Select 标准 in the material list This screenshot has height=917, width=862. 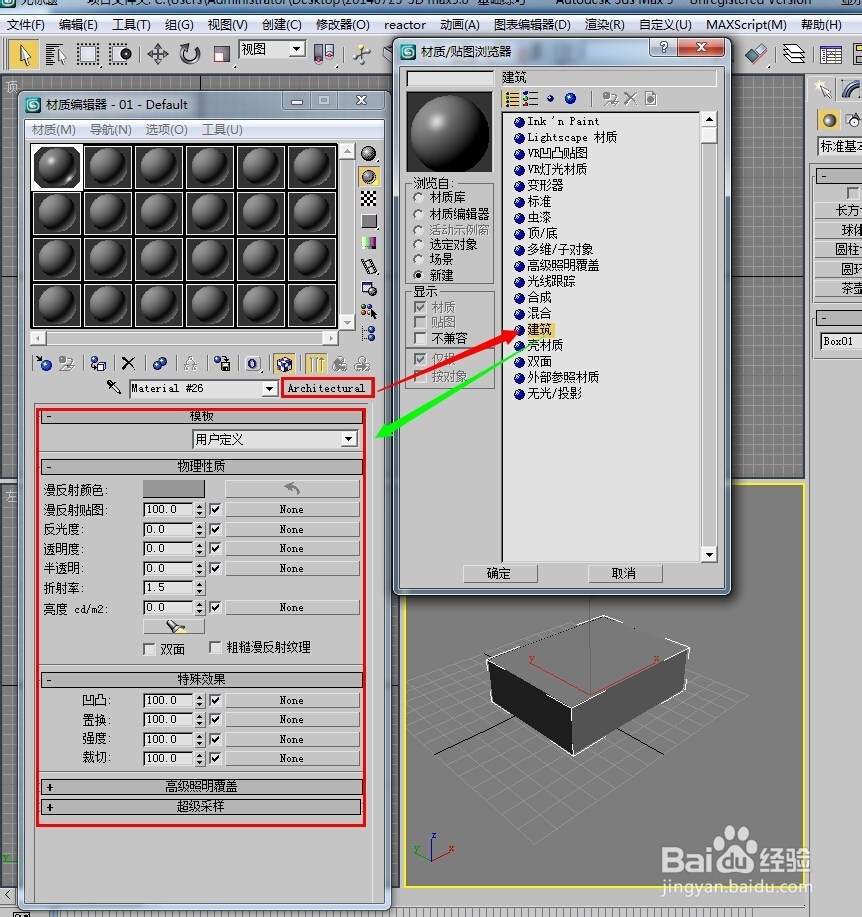539,201
